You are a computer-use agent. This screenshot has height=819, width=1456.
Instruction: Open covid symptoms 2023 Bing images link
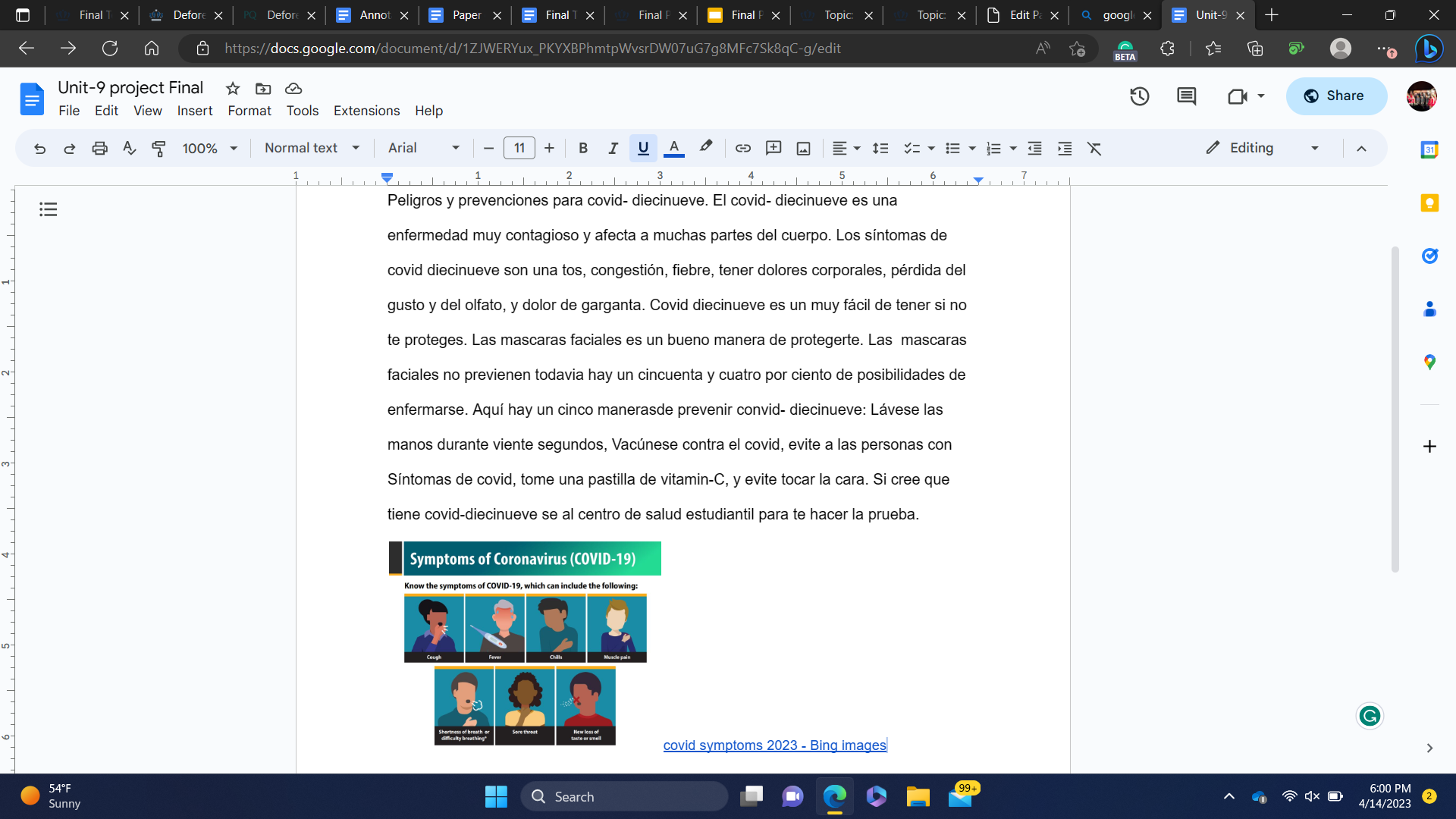coord(774,745)
